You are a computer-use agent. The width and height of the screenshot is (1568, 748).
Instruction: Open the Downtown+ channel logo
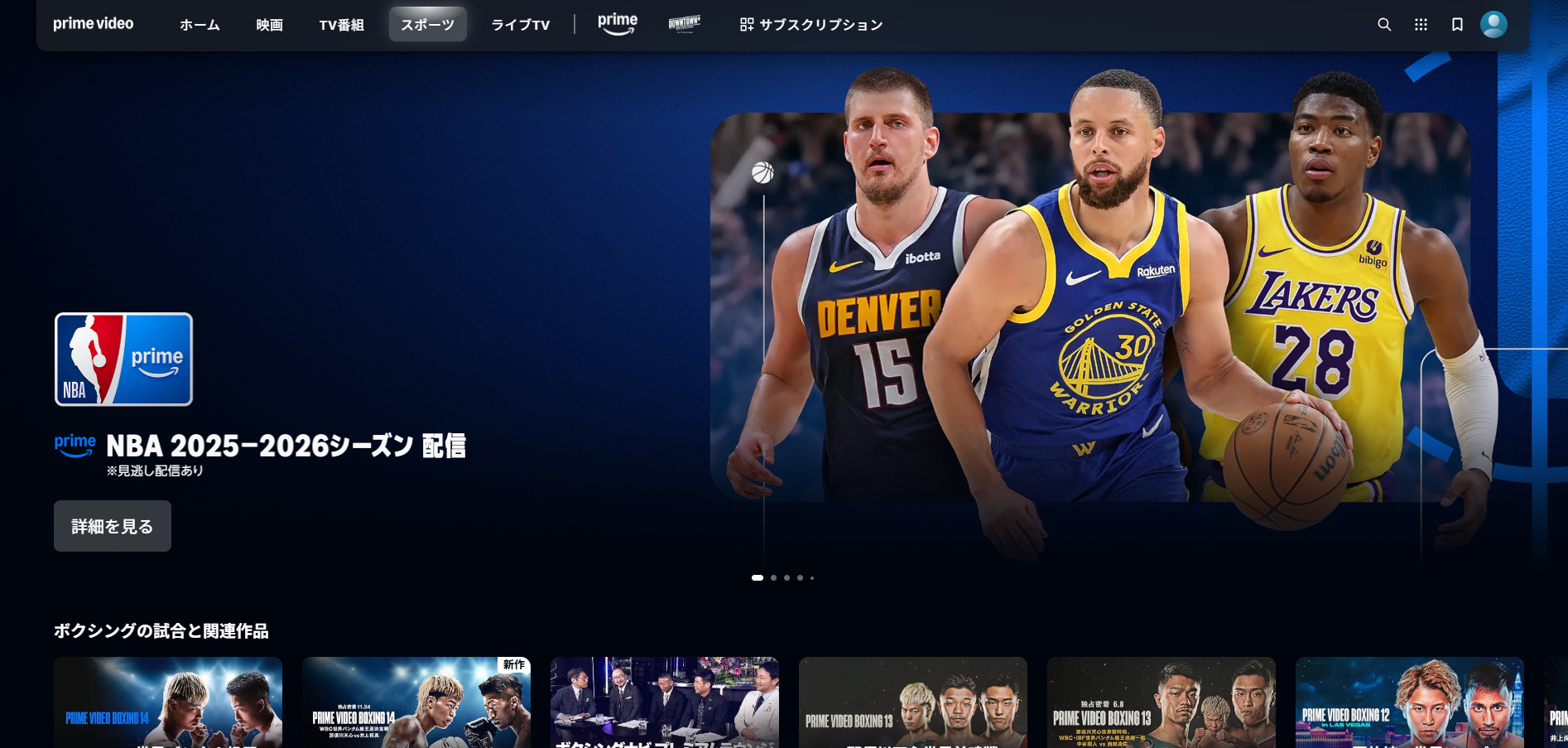(x=684, y=24)
